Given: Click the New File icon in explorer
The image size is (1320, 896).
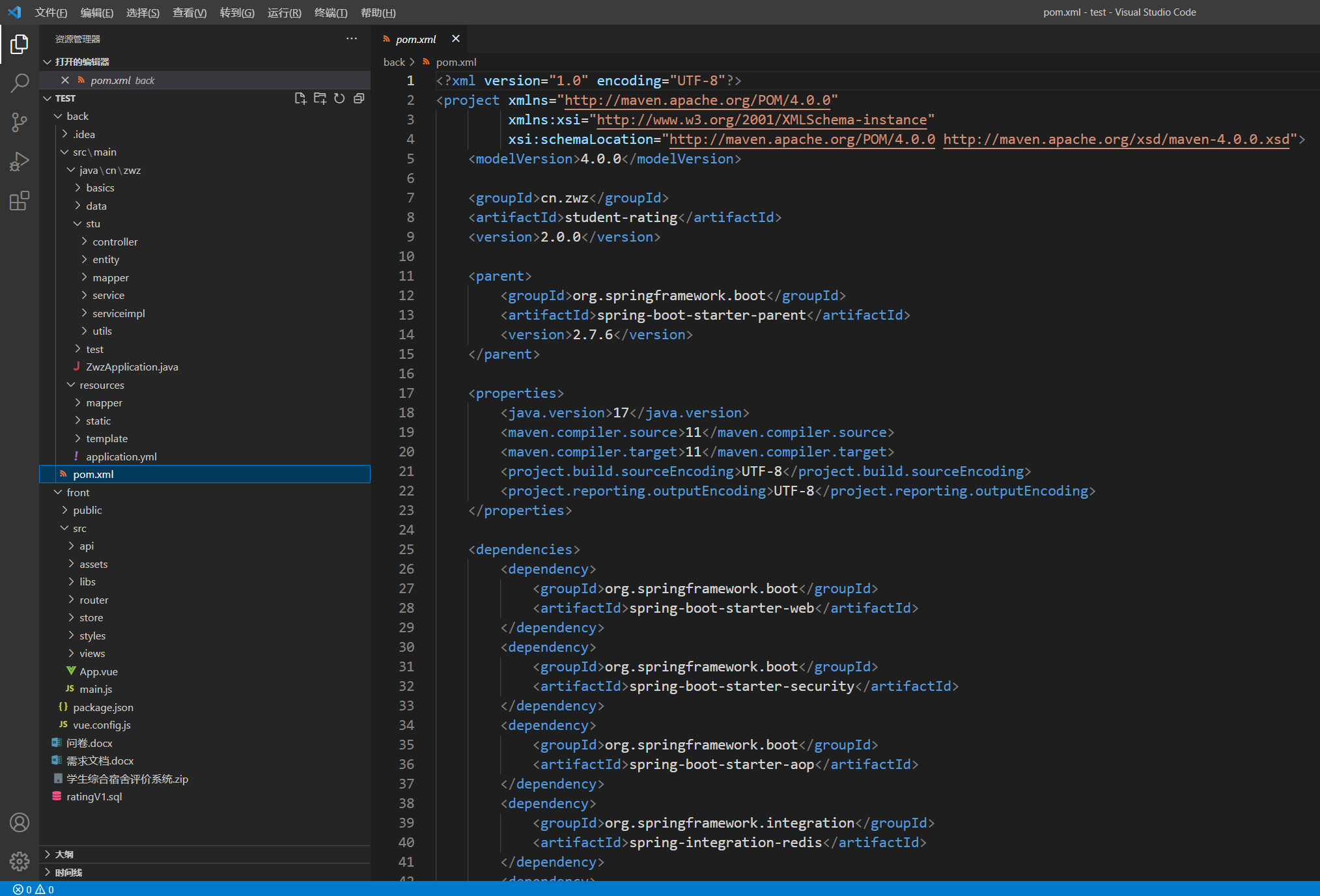Looking at the screenshot, I should pos(300,98).
